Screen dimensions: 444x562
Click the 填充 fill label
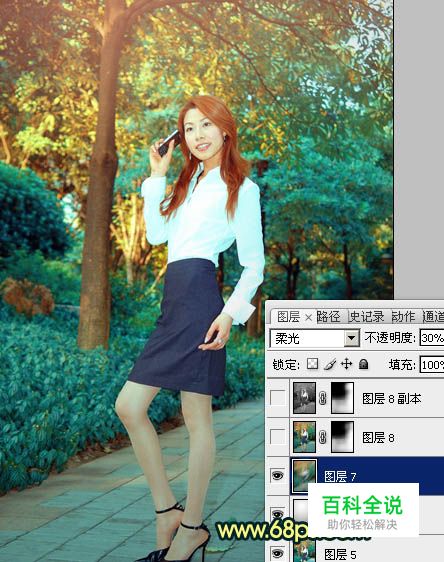point(402,365)
